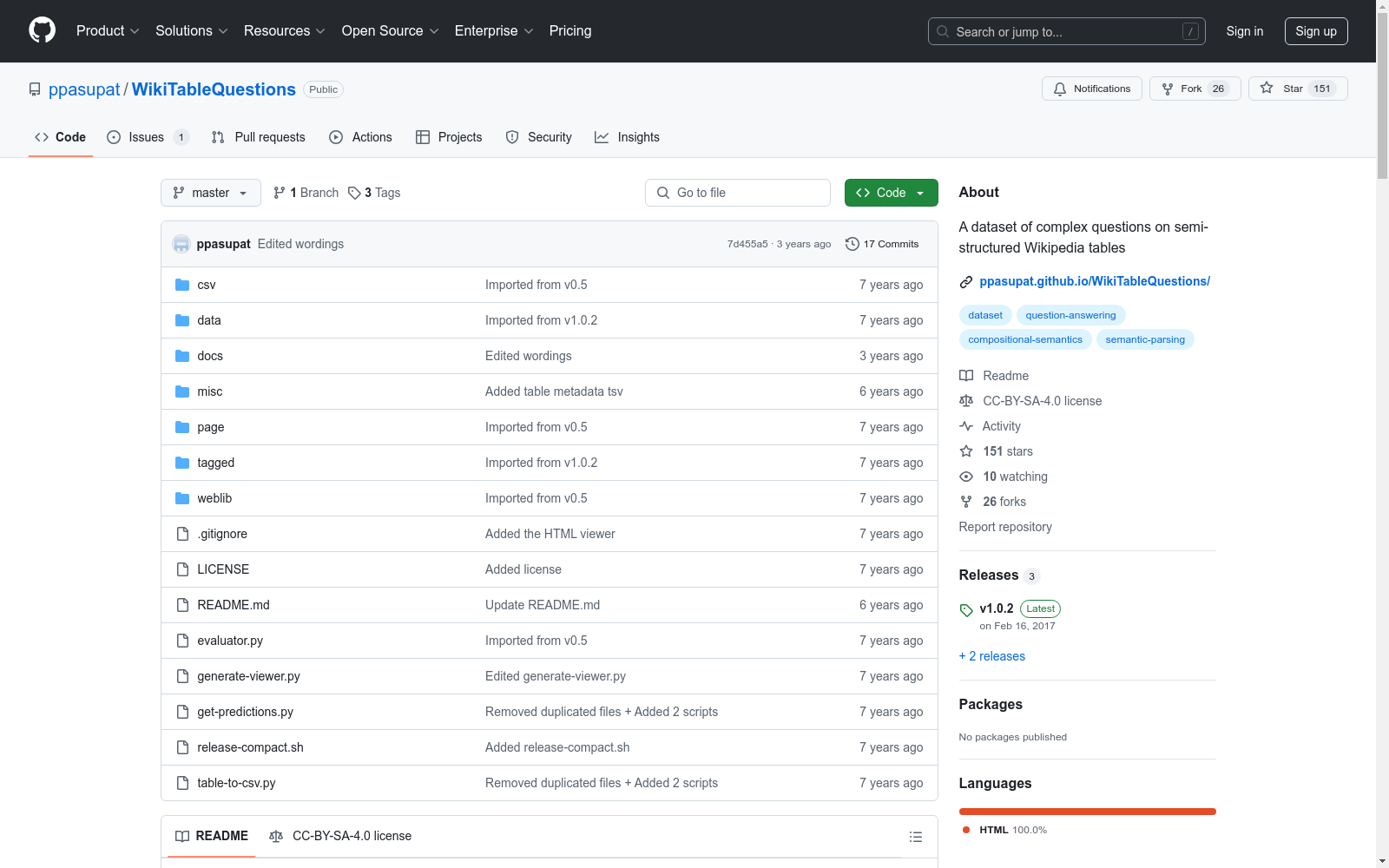Switch to the Issues tab

[148, 137]
